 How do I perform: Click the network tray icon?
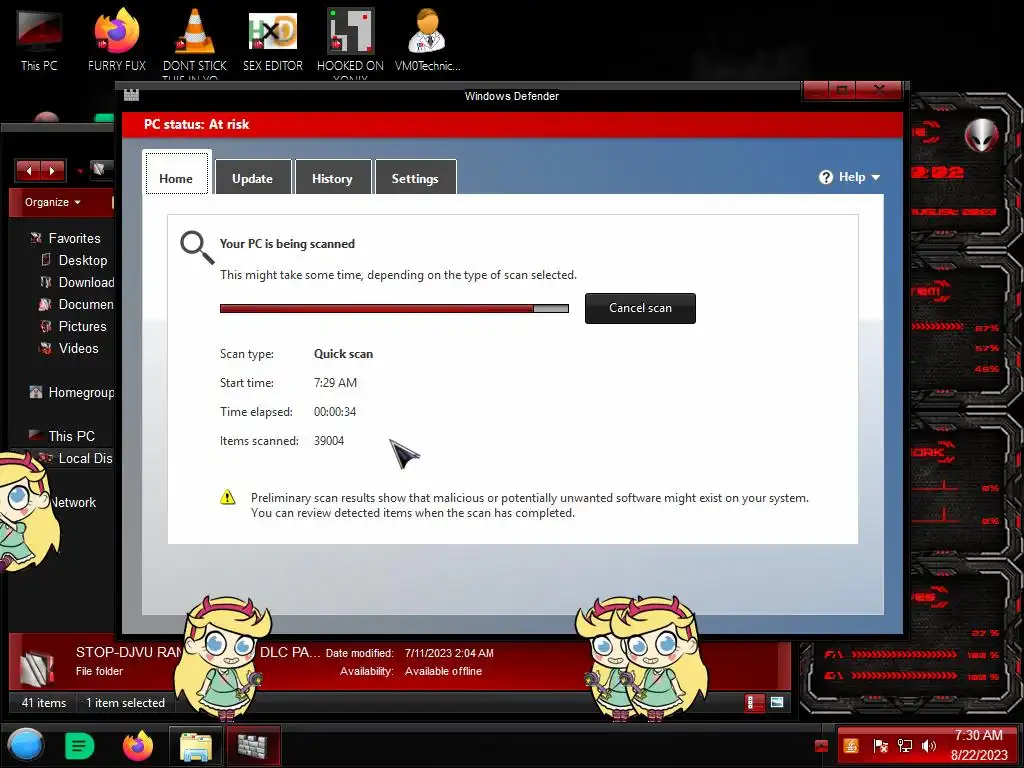(x=904, y=746)
